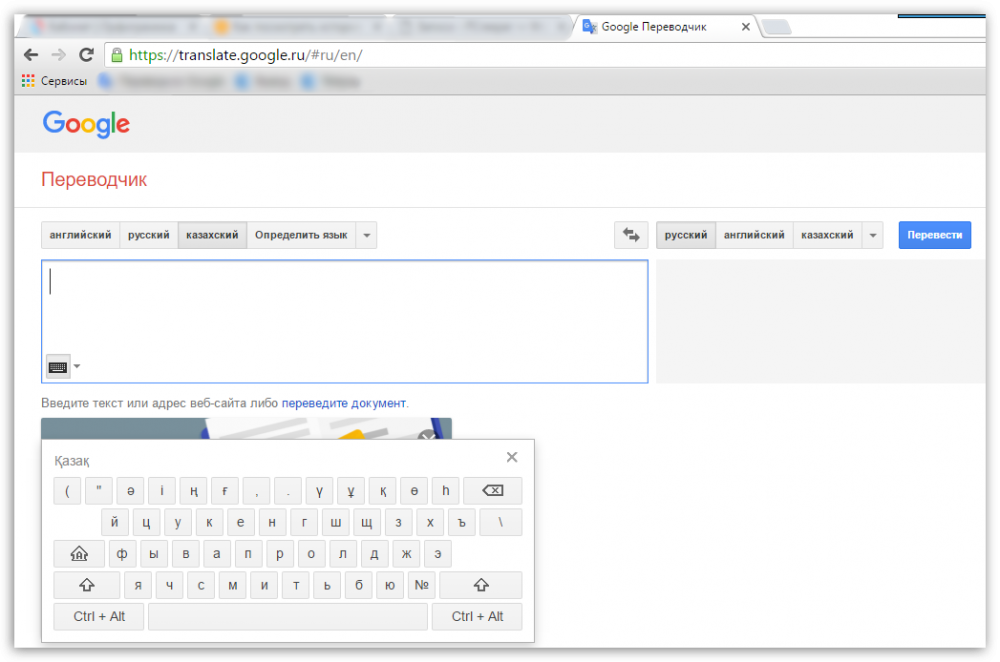The height and width of the screenshot is (662, 1000).
Task: Toggle the right shift key on virtual keyboard
Action: coord(481,585)
